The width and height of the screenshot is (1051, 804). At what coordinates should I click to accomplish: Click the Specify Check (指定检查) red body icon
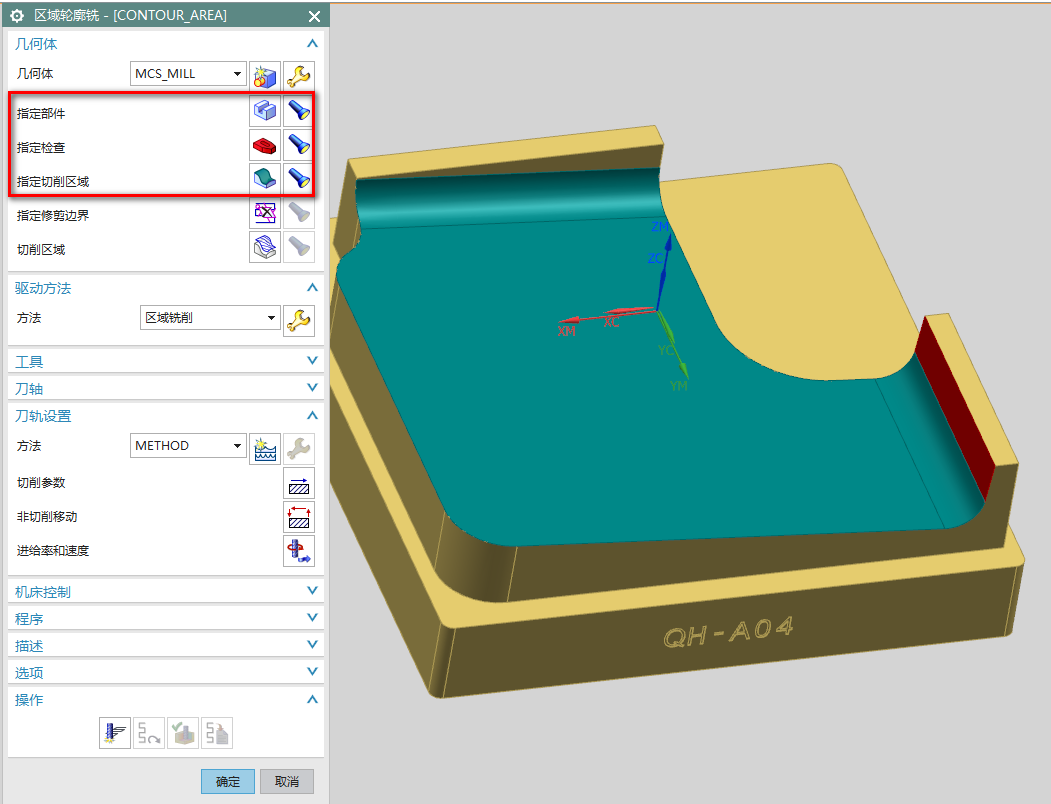(x=264, y=146)
